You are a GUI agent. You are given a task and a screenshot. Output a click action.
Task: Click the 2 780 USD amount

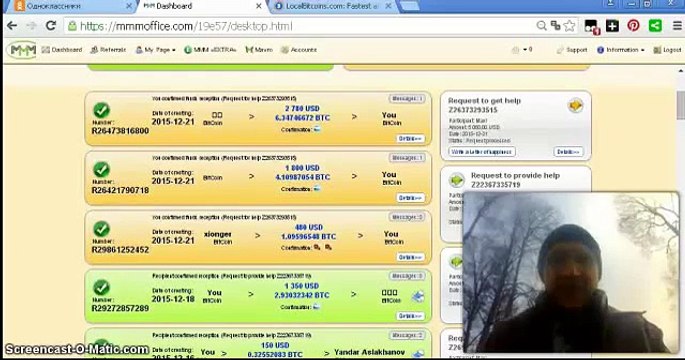(302, 108)
